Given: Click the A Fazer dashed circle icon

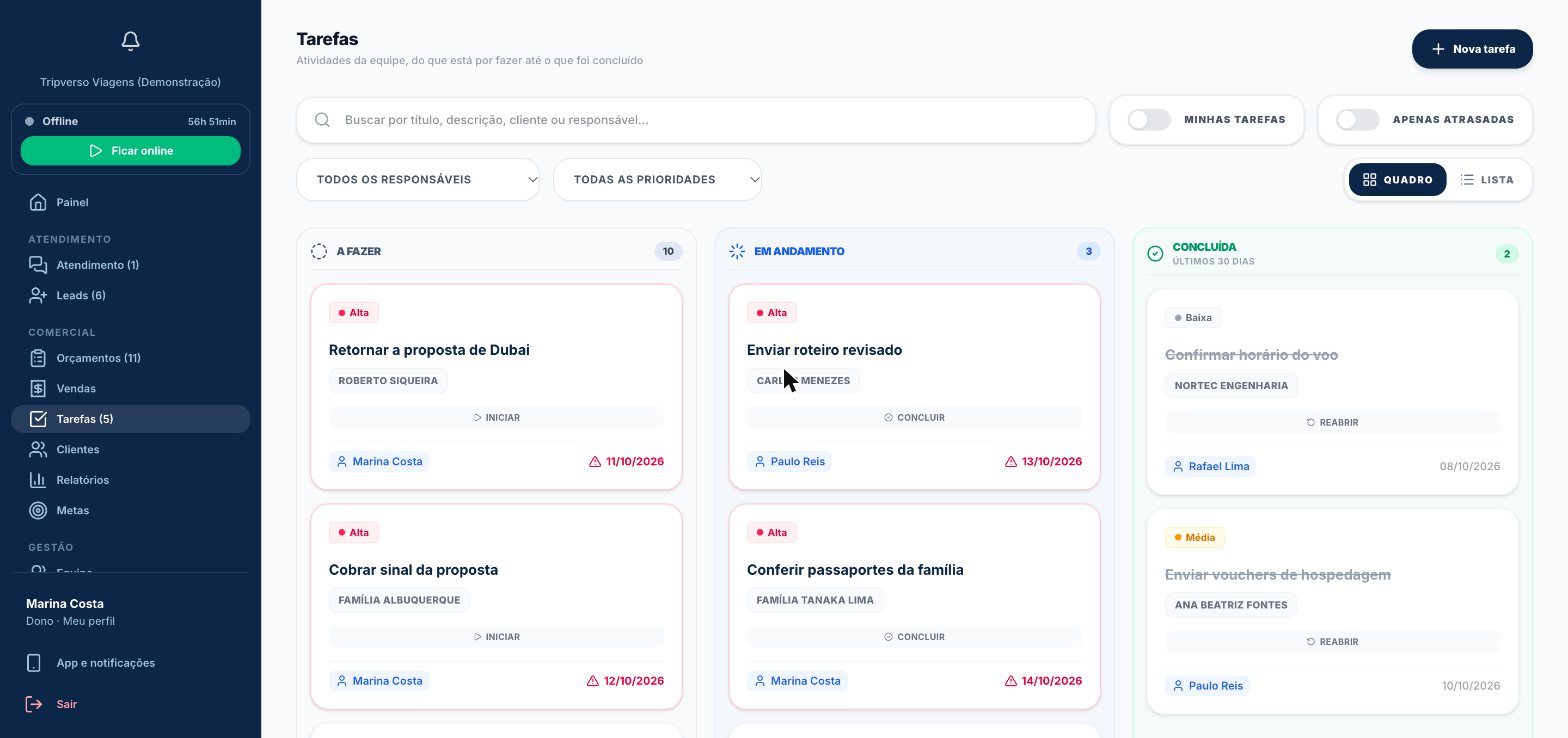Looking at the screenshot, I should pos(319,251).
